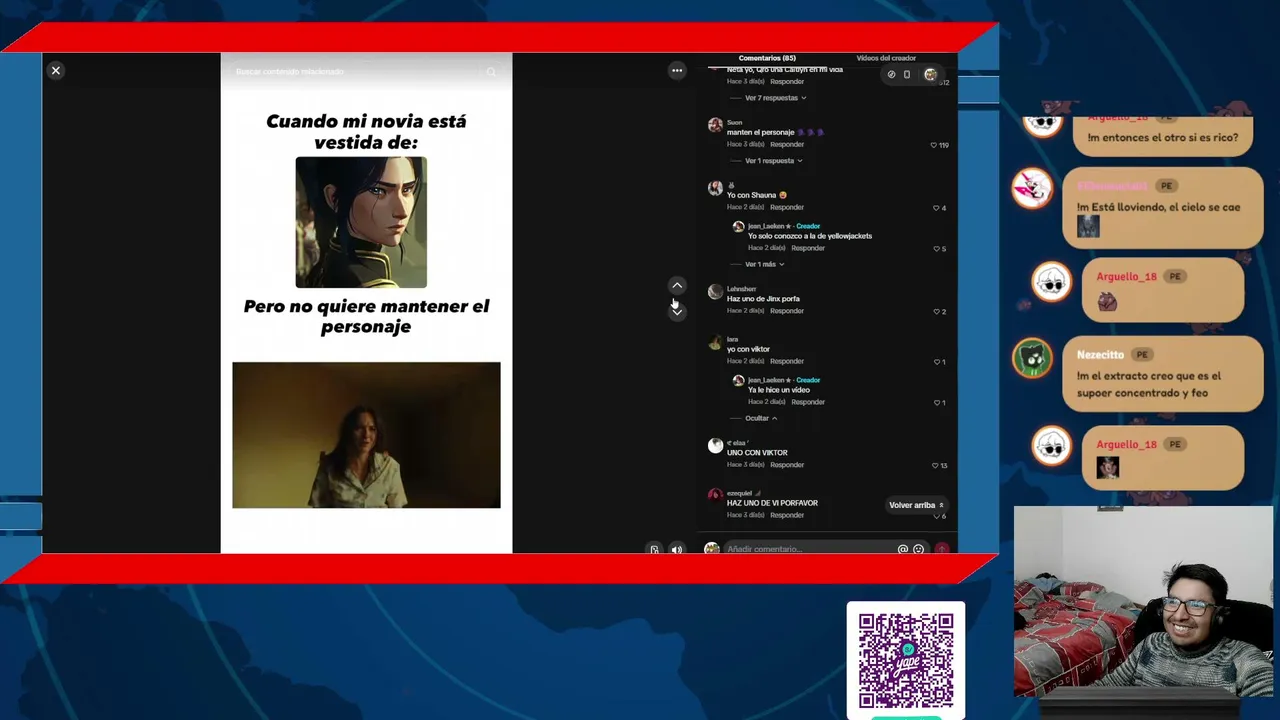Expand 'Ver 1 respuesta' under Suon's comment
This screenshot has width=1280, height=720.
coord(773,161)
